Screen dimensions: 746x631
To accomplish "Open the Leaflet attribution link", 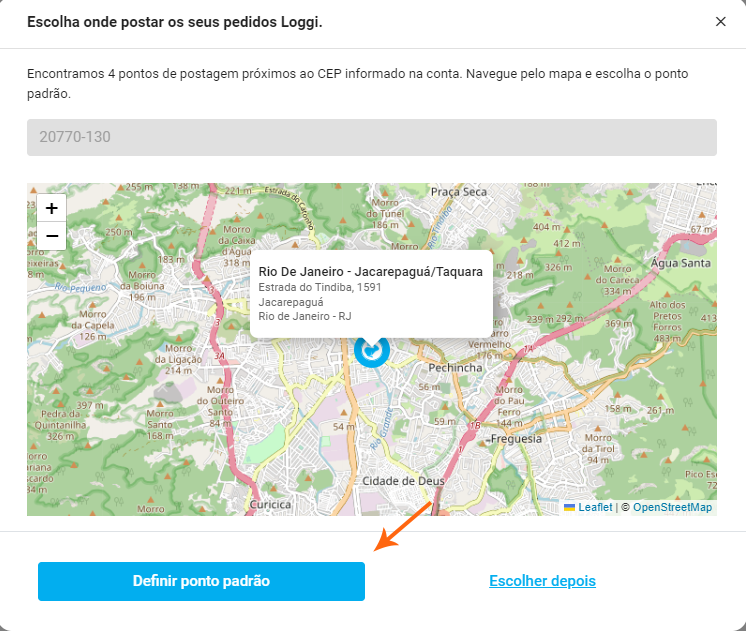I will (x=595, y=507).
